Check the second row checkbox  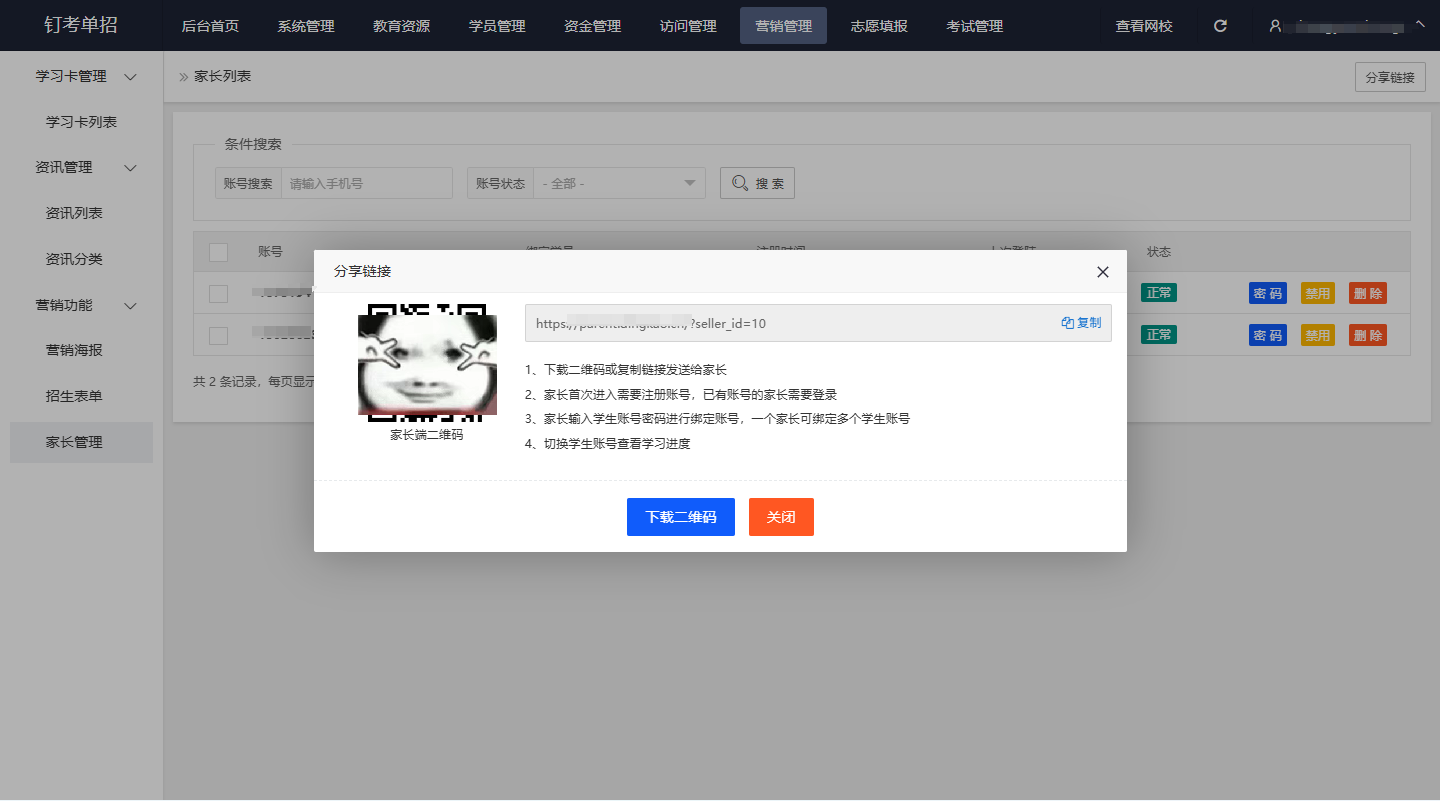pyautogui.click(x=218, y=336)
